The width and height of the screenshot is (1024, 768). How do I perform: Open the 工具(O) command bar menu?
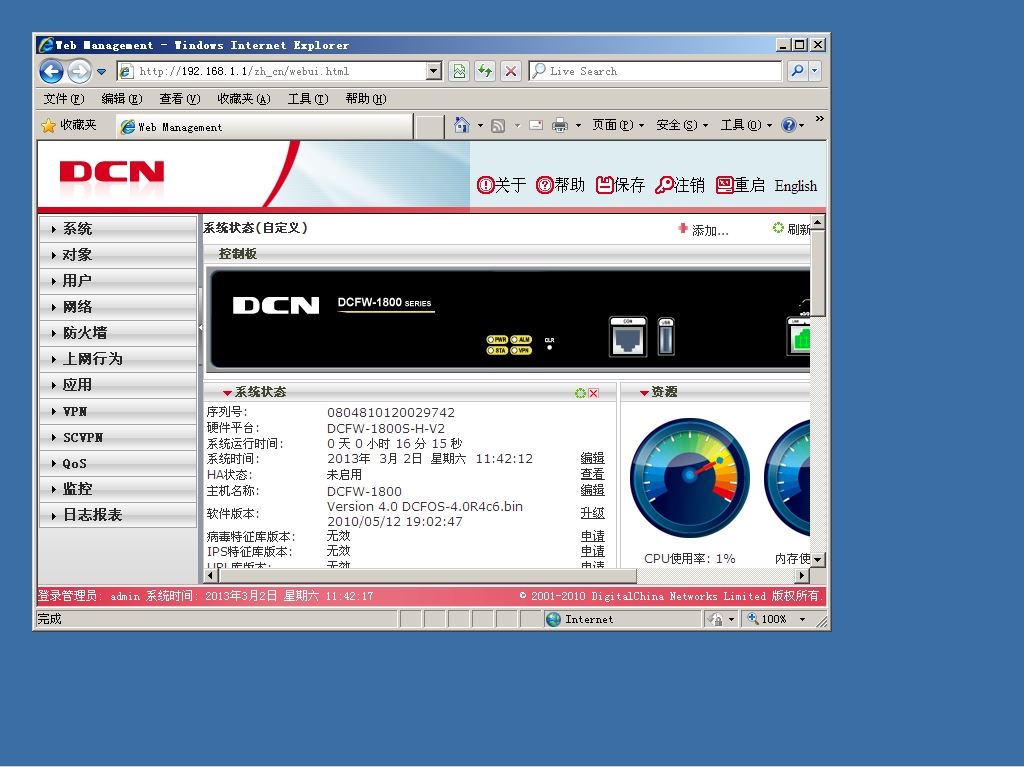(746, 125)
